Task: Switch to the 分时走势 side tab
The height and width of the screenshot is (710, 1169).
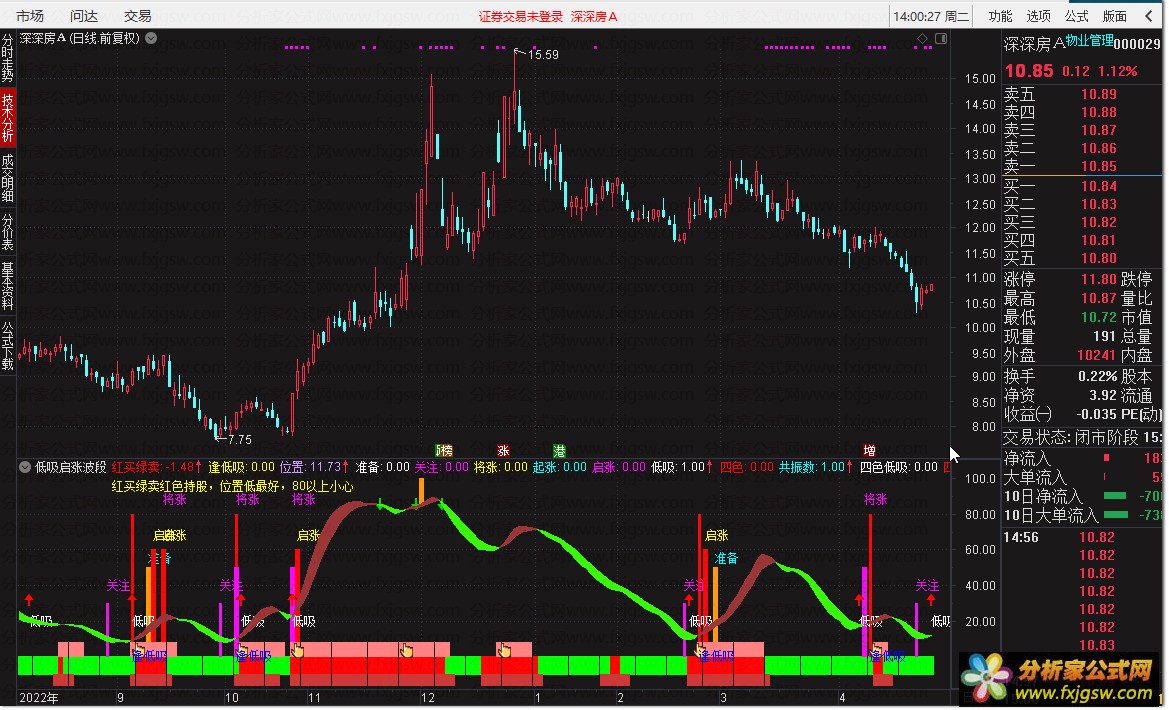Action: click(x=7, y=58)
